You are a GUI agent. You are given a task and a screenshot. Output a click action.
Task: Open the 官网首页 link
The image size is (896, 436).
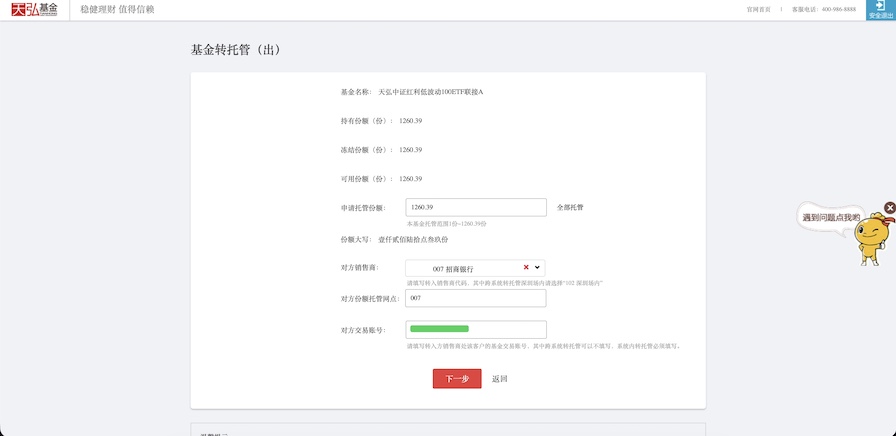pyautogui.click(x=758, y=9)
